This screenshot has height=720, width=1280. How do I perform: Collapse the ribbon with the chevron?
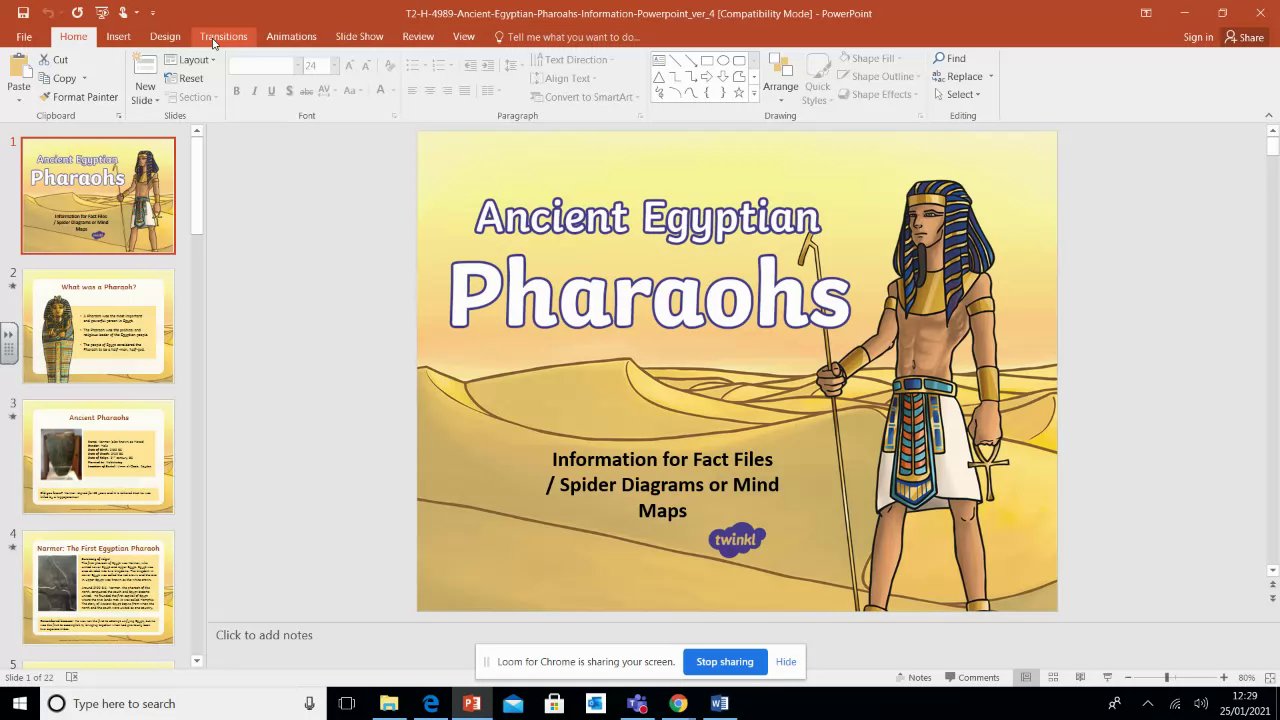click(x=1270, y=116)
